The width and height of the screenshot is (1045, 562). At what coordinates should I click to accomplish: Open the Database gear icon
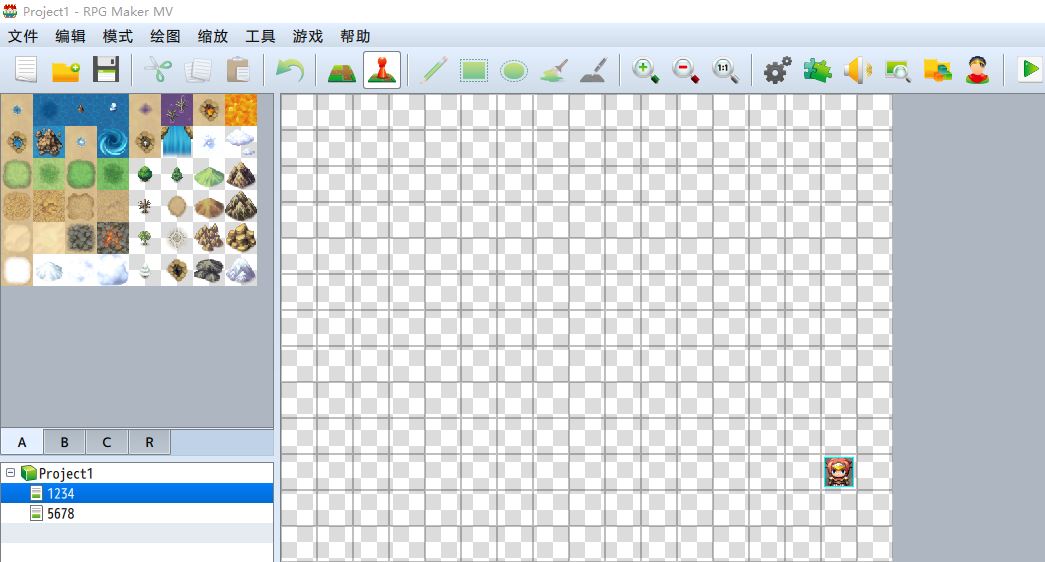pos(777,70)
